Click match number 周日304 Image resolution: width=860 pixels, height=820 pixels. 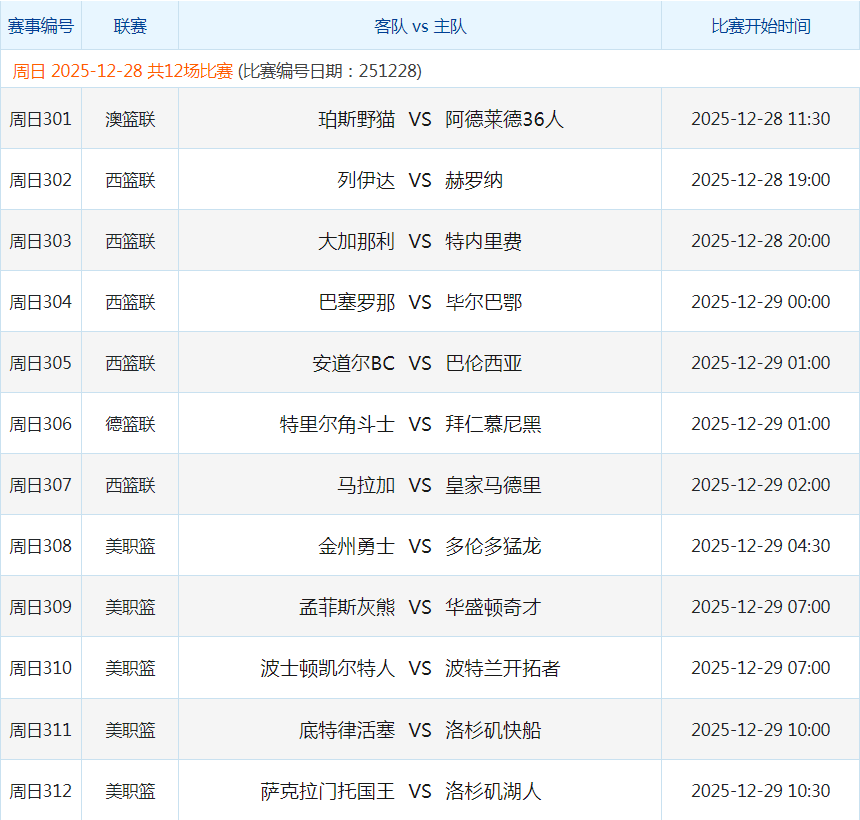coord(41,302)
